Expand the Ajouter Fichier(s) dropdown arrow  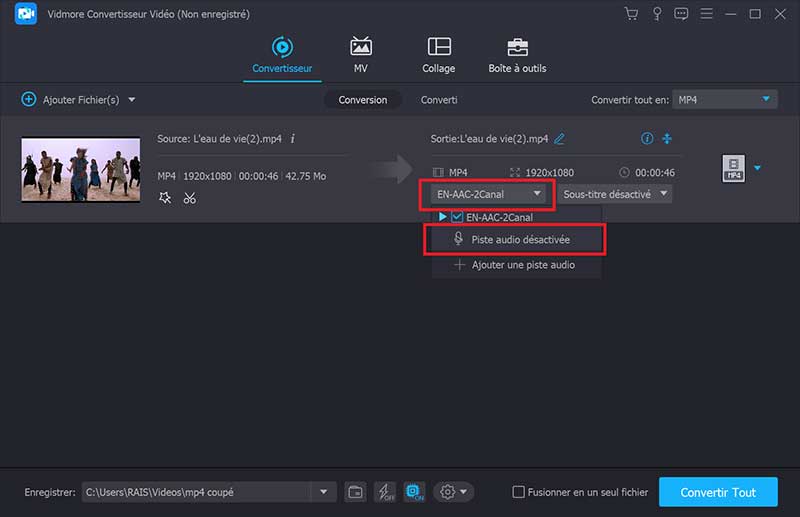coord(132,100)
